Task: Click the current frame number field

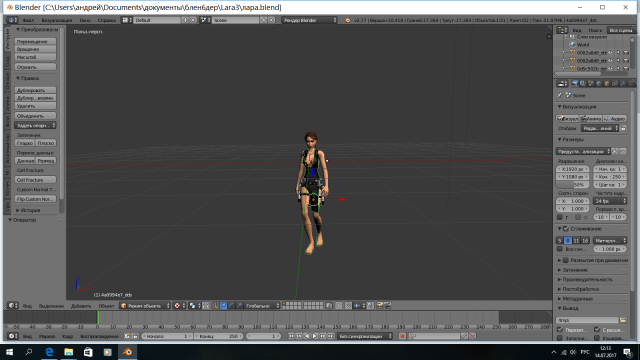Action: point(262,336)
